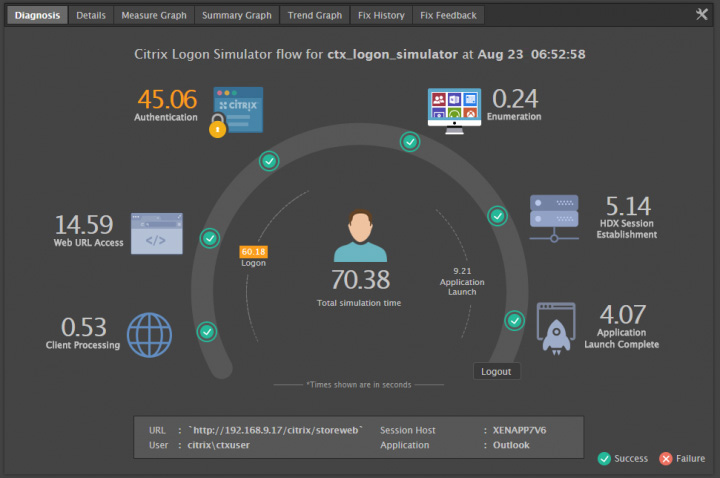Click the success checkmark beside Application Launch Complete
This screenshot has height=478, width=720.
click(514, 321)
